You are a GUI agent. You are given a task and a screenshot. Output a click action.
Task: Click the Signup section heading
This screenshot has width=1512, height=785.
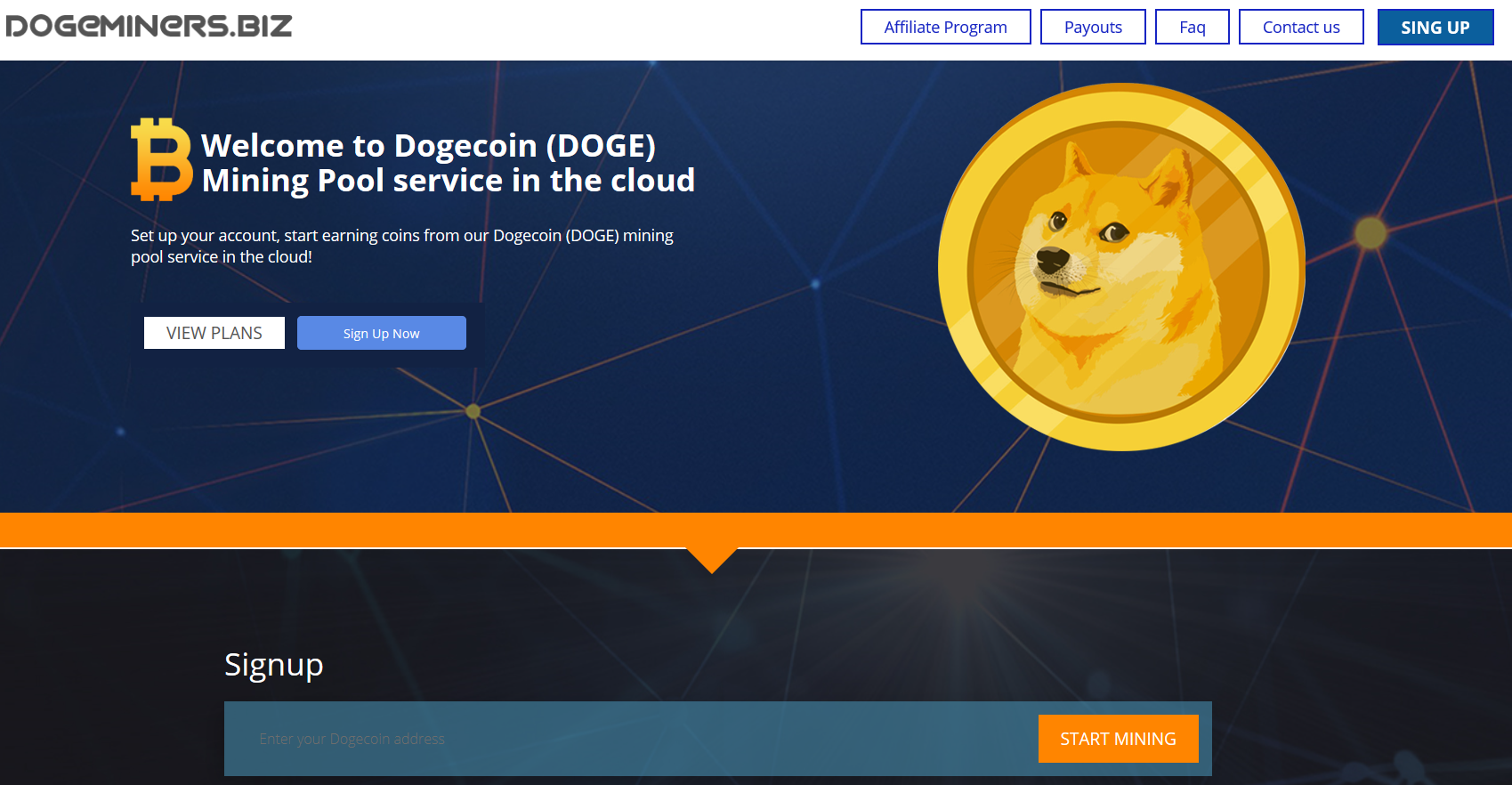click(x=274, y=665)
